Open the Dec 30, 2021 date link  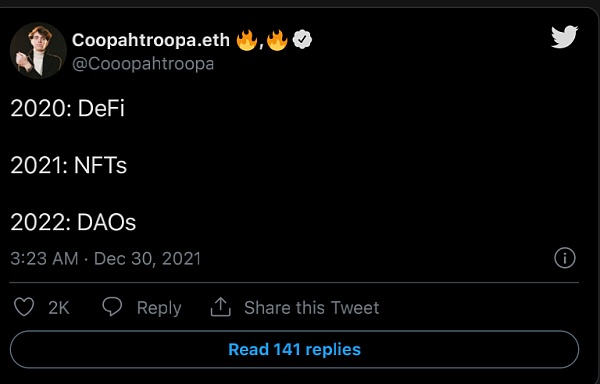point(147,259)
